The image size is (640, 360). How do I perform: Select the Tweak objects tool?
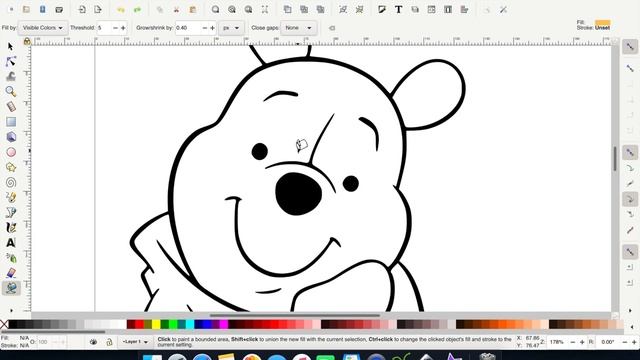tap(11, 76)
